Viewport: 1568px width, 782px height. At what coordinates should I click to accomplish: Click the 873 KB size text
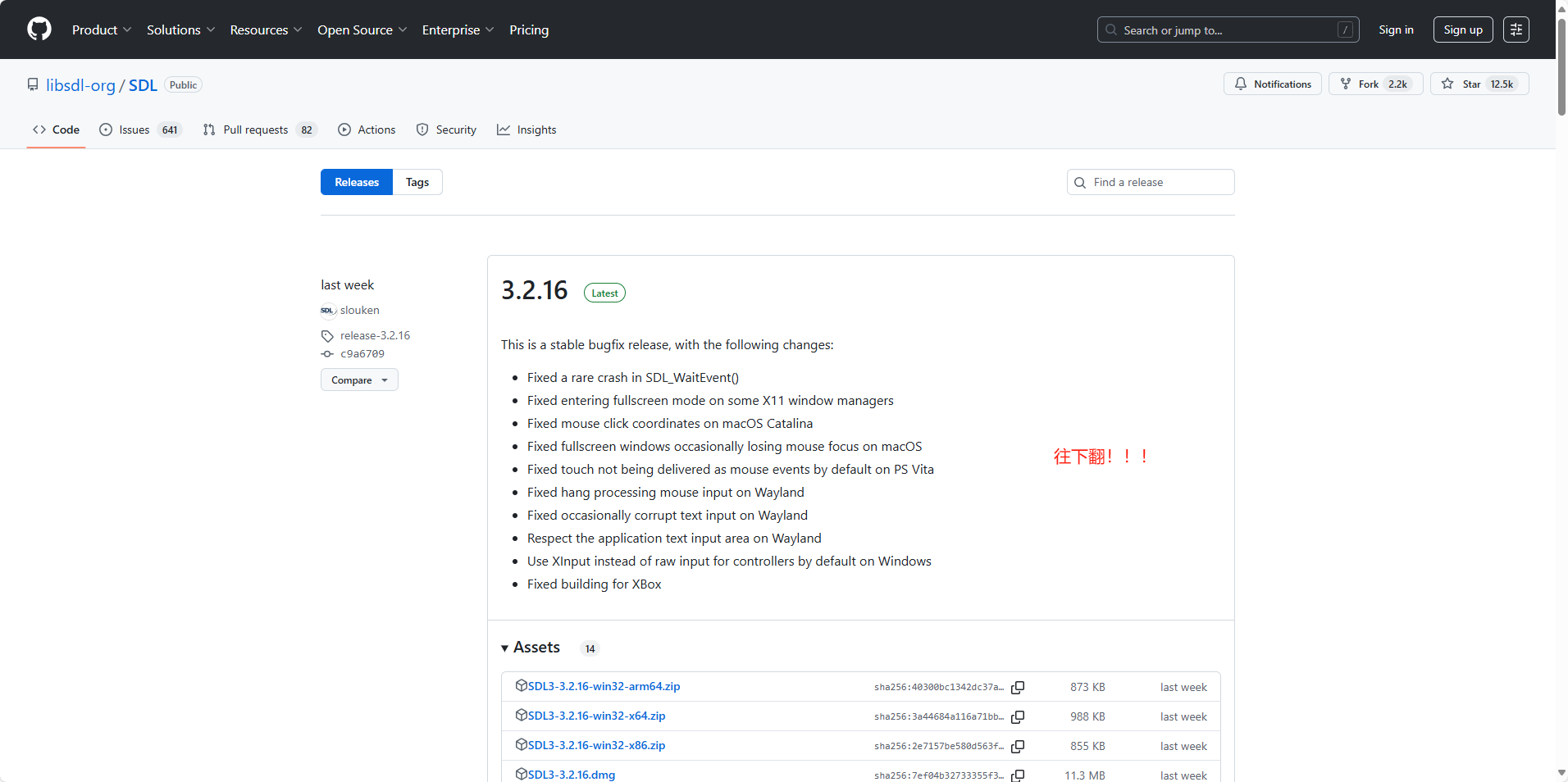coord(1087,687)
